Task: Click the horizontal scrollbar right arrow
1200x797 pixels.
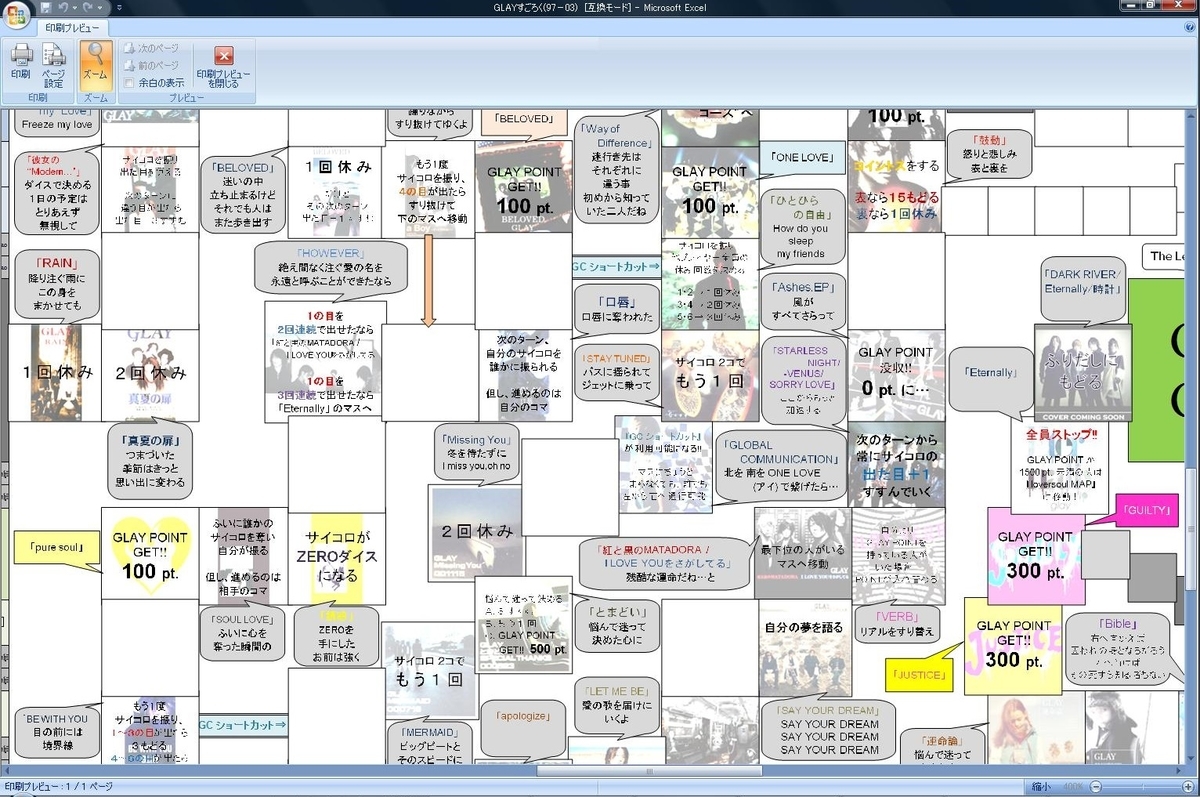Action: click(x=1176, y=771)
